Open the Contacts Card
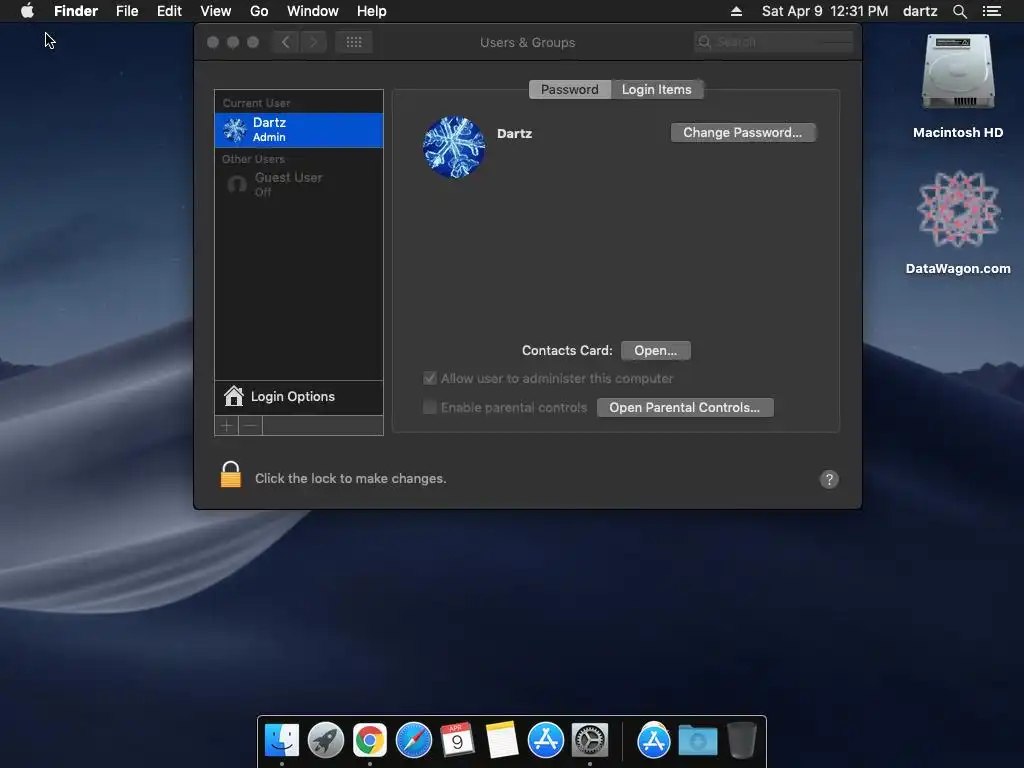The image size is (1024, 768). (x=656, y=351)
